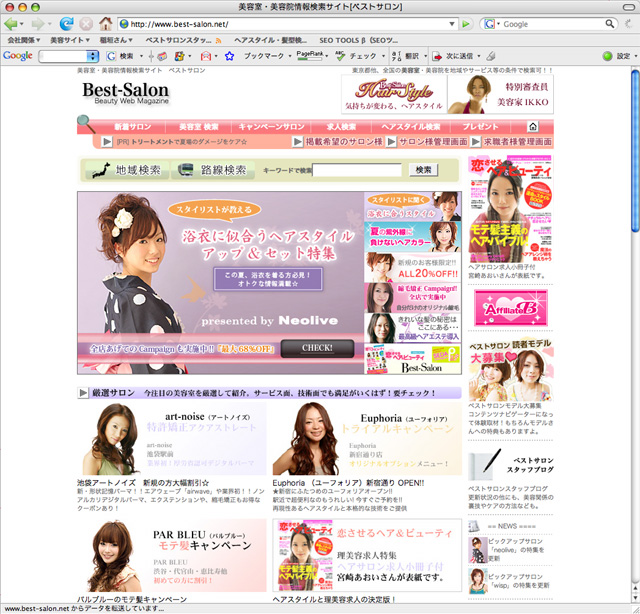Click the spell check チェック button
Viewport: 640px width, 614px height.
(356, 56)
